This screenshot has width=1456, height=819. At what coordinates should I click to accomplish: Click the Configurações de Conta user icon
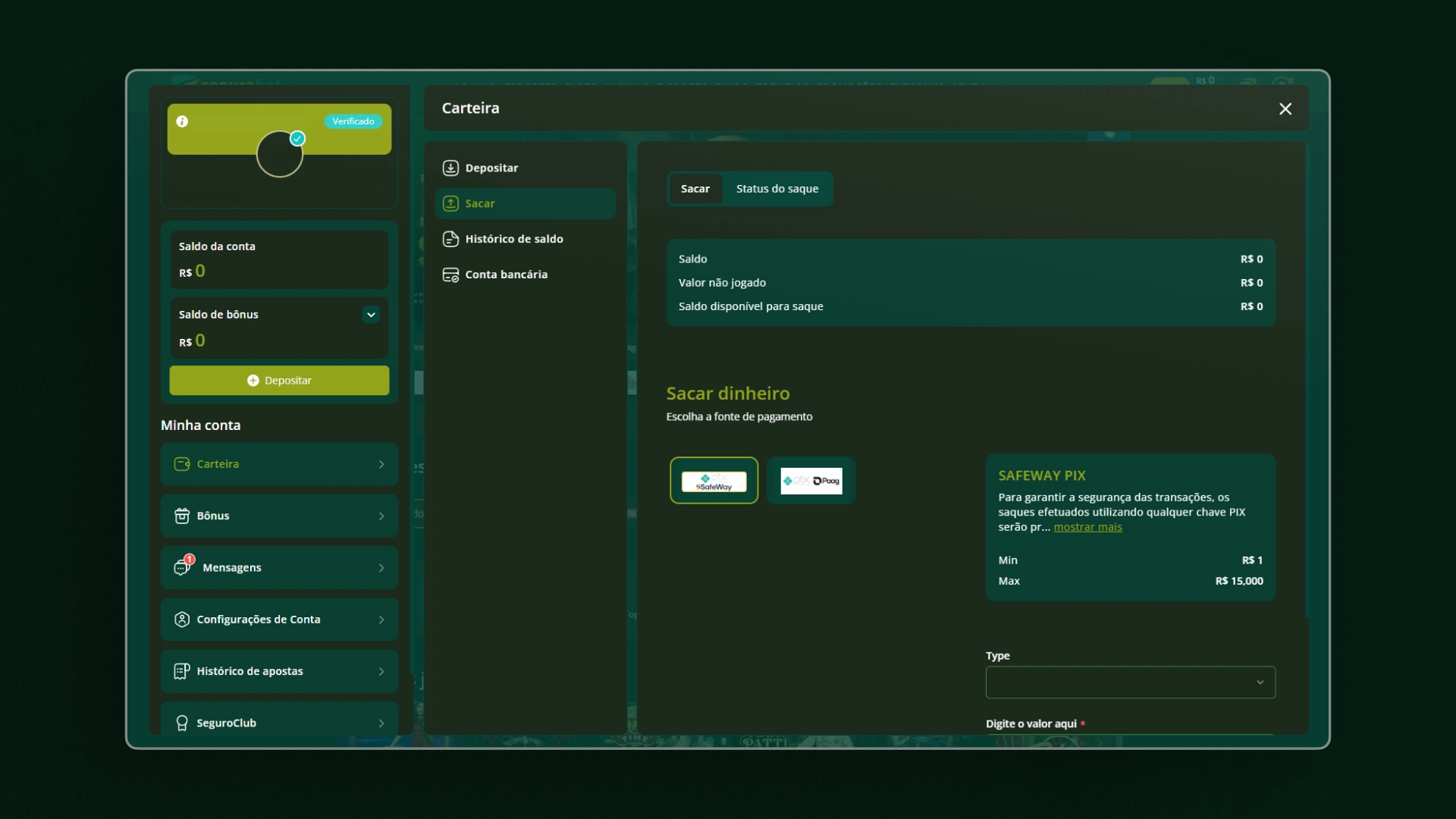click(182, 620)
